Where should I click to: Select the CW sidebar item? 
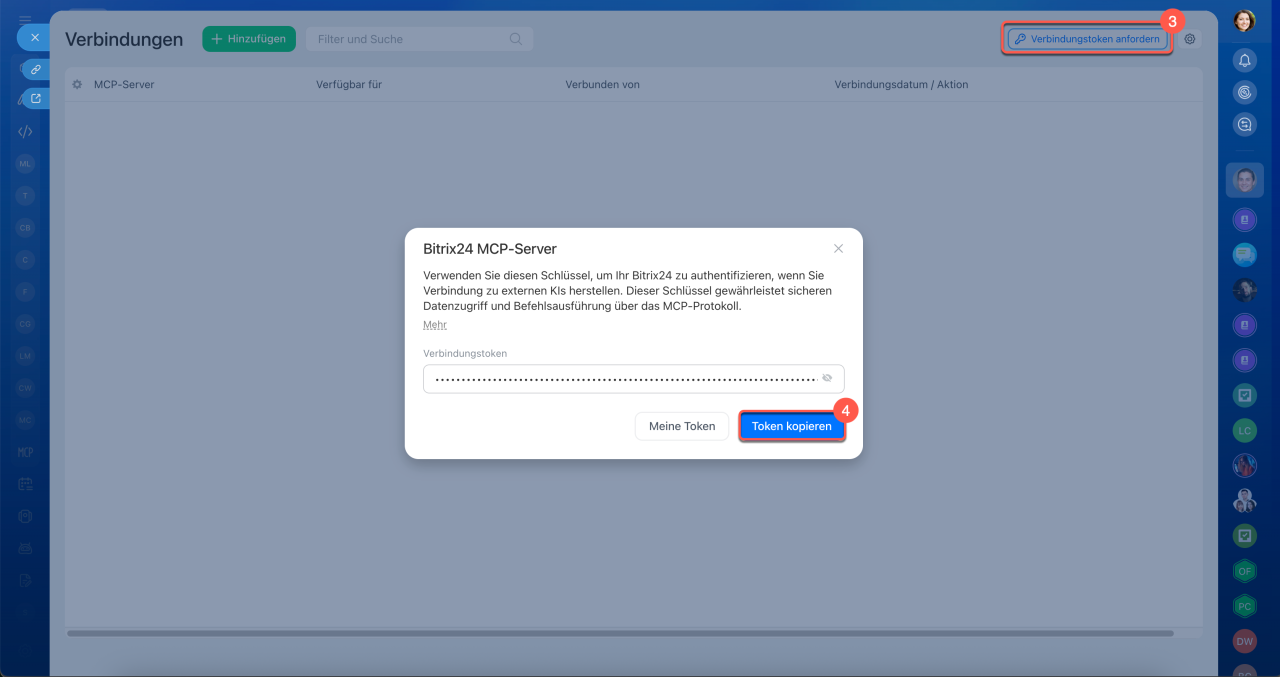pyautogui.click(x=25, y=388)
